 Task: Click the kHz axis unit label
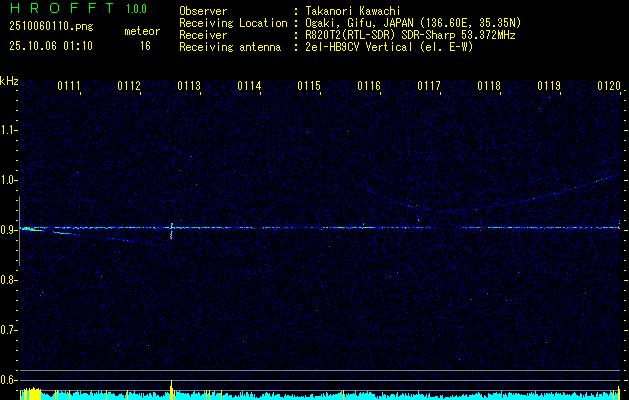[9, 81]
